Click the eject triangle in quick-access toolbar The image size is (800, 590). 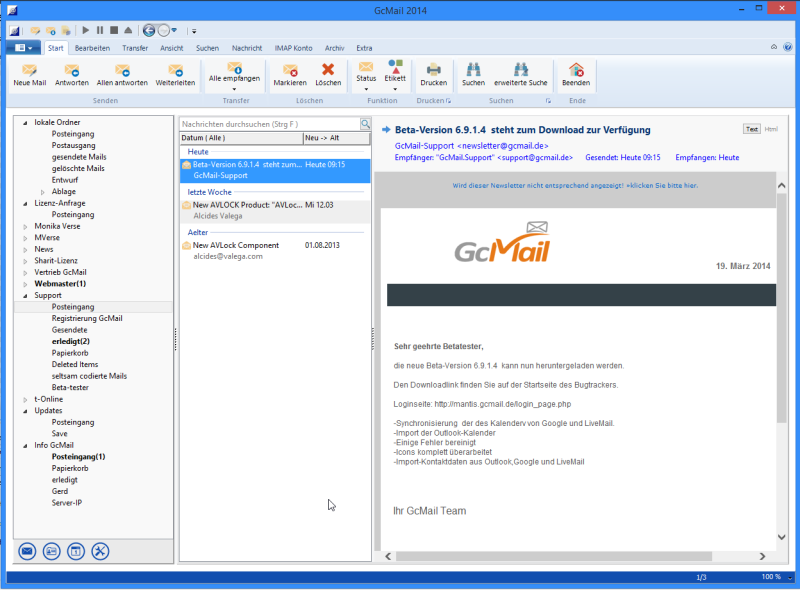point(128,30)
